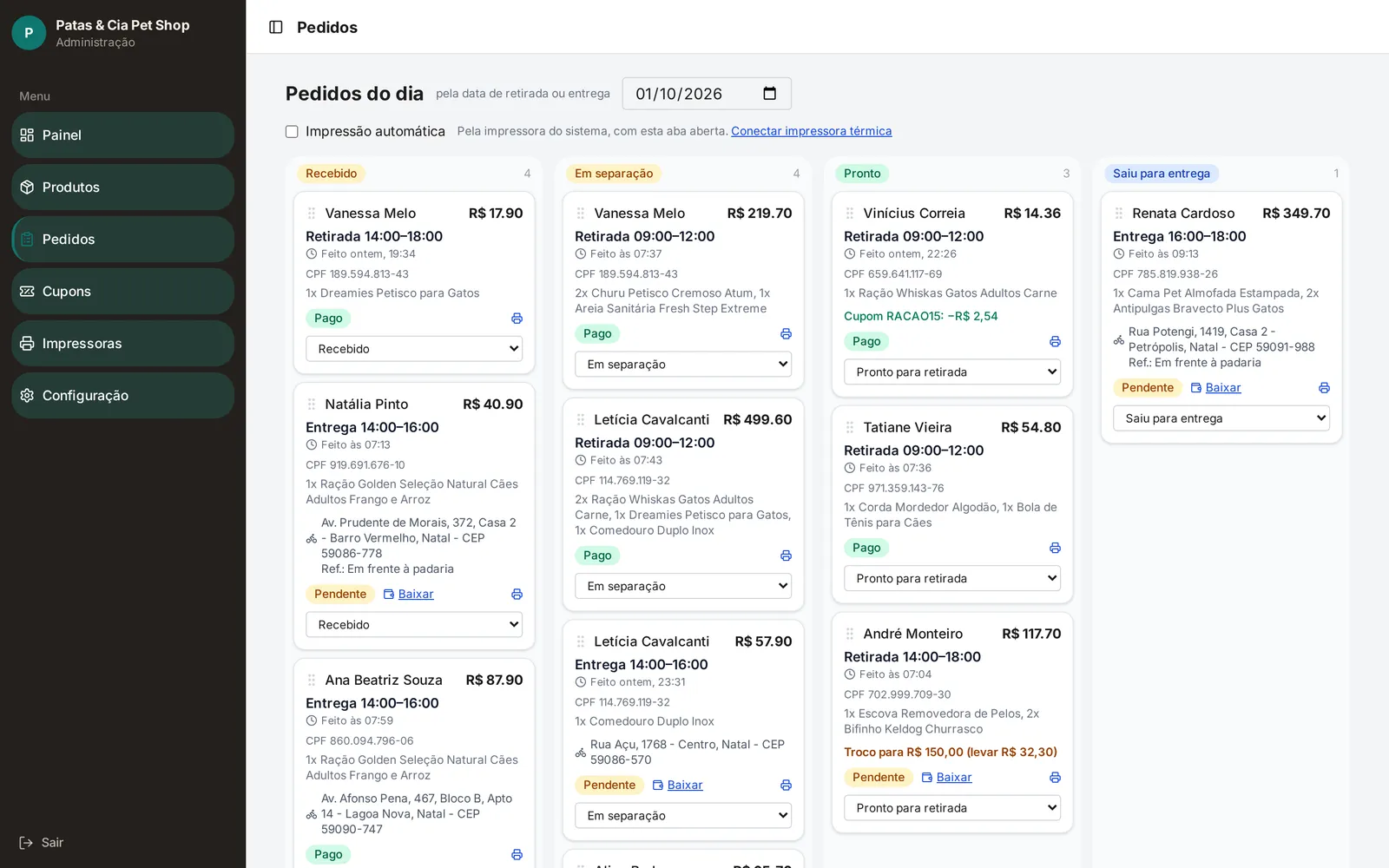Open status dropdown for Renata Cardoso
Screen dimensions: 1389x868
click(x=1221, y=418)
